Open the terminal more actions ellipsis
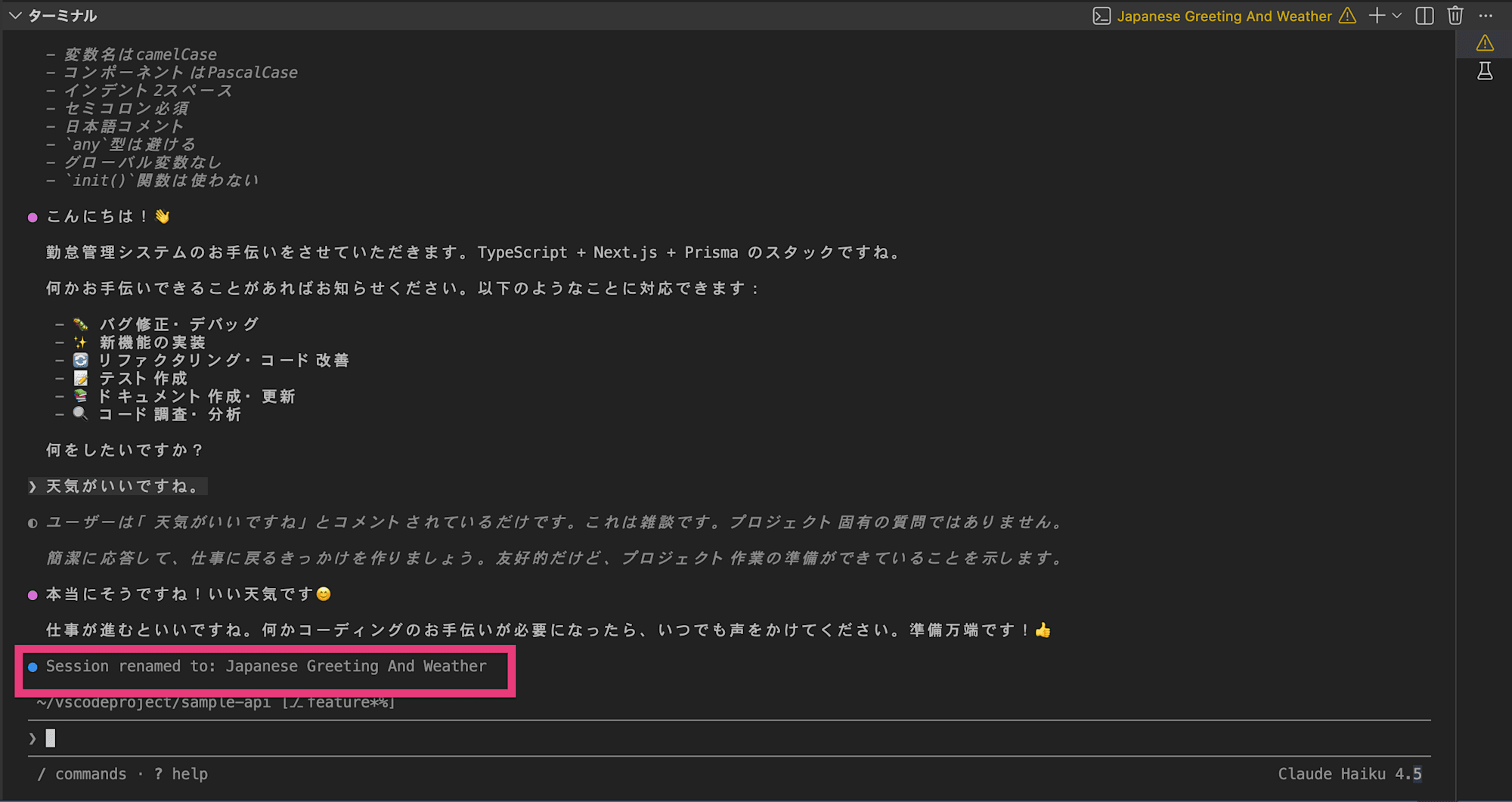This screenshot has height=802, width=1512. [1486, 16]
